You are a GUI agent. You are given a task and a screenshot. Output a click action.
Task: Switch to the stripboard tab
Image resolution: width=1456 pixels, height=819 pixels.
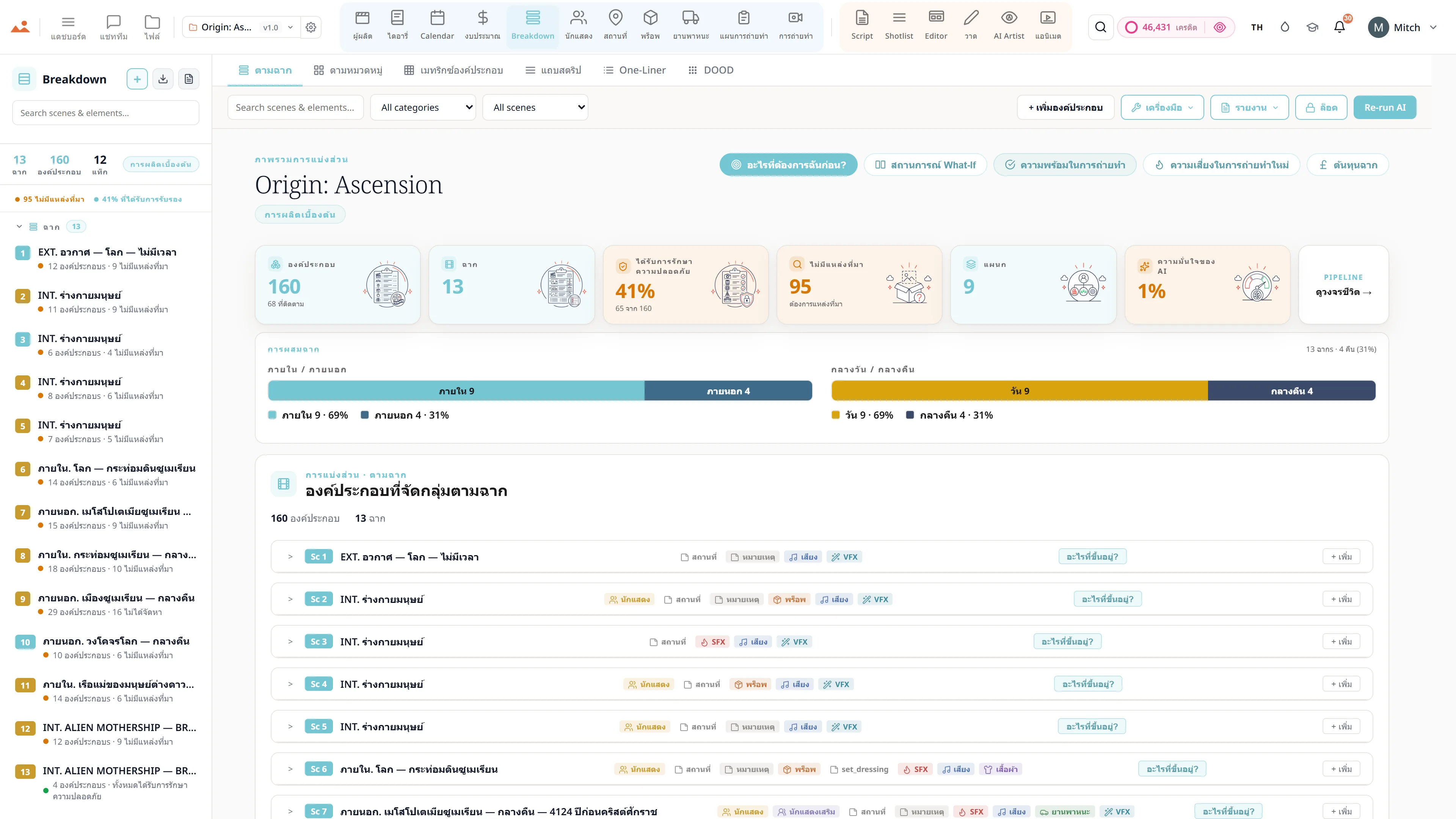tap(553, 70)
